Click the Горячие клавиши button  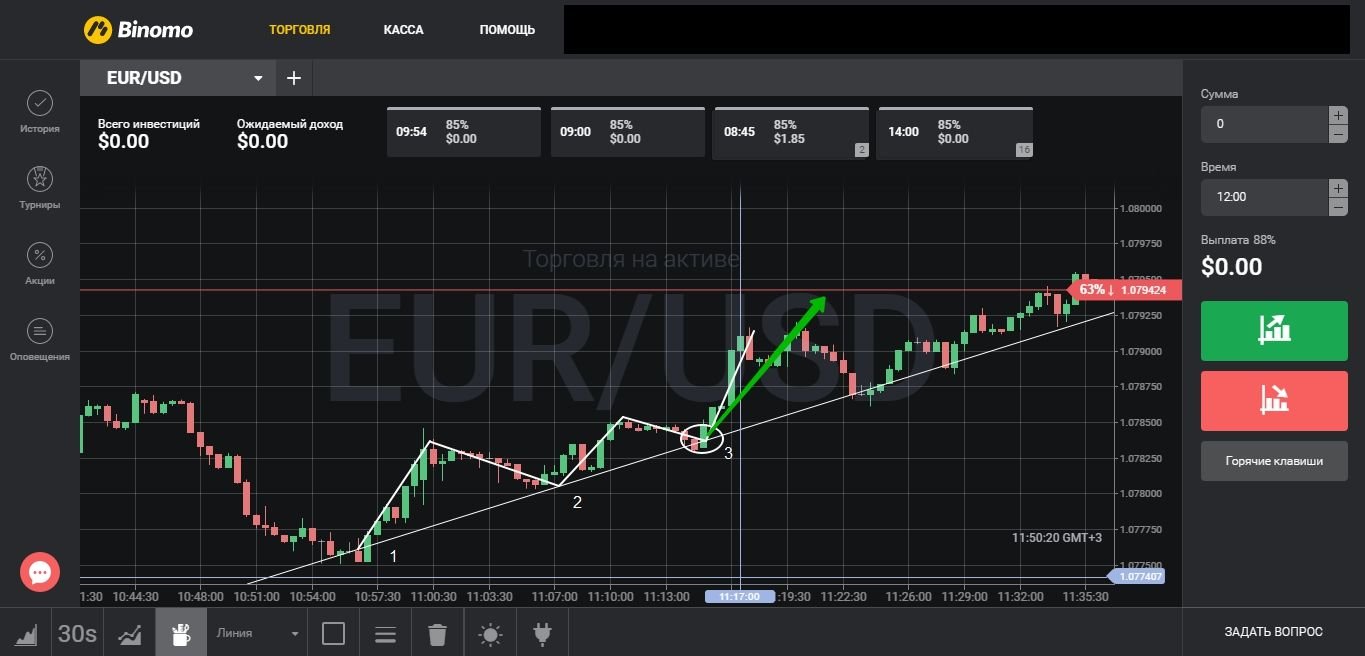(x=1273, y=461)
